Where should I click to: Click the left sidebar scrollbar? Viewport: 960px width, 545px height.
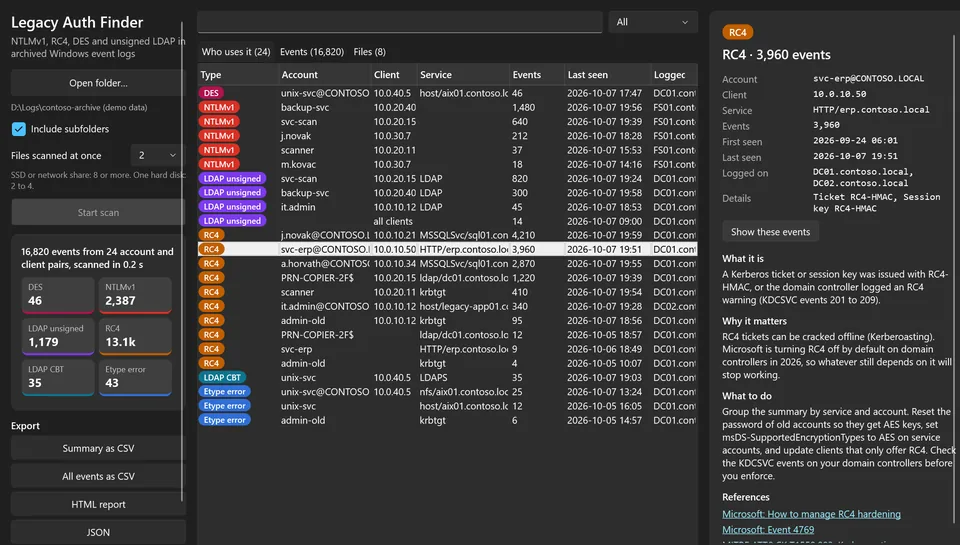point(182,262)
